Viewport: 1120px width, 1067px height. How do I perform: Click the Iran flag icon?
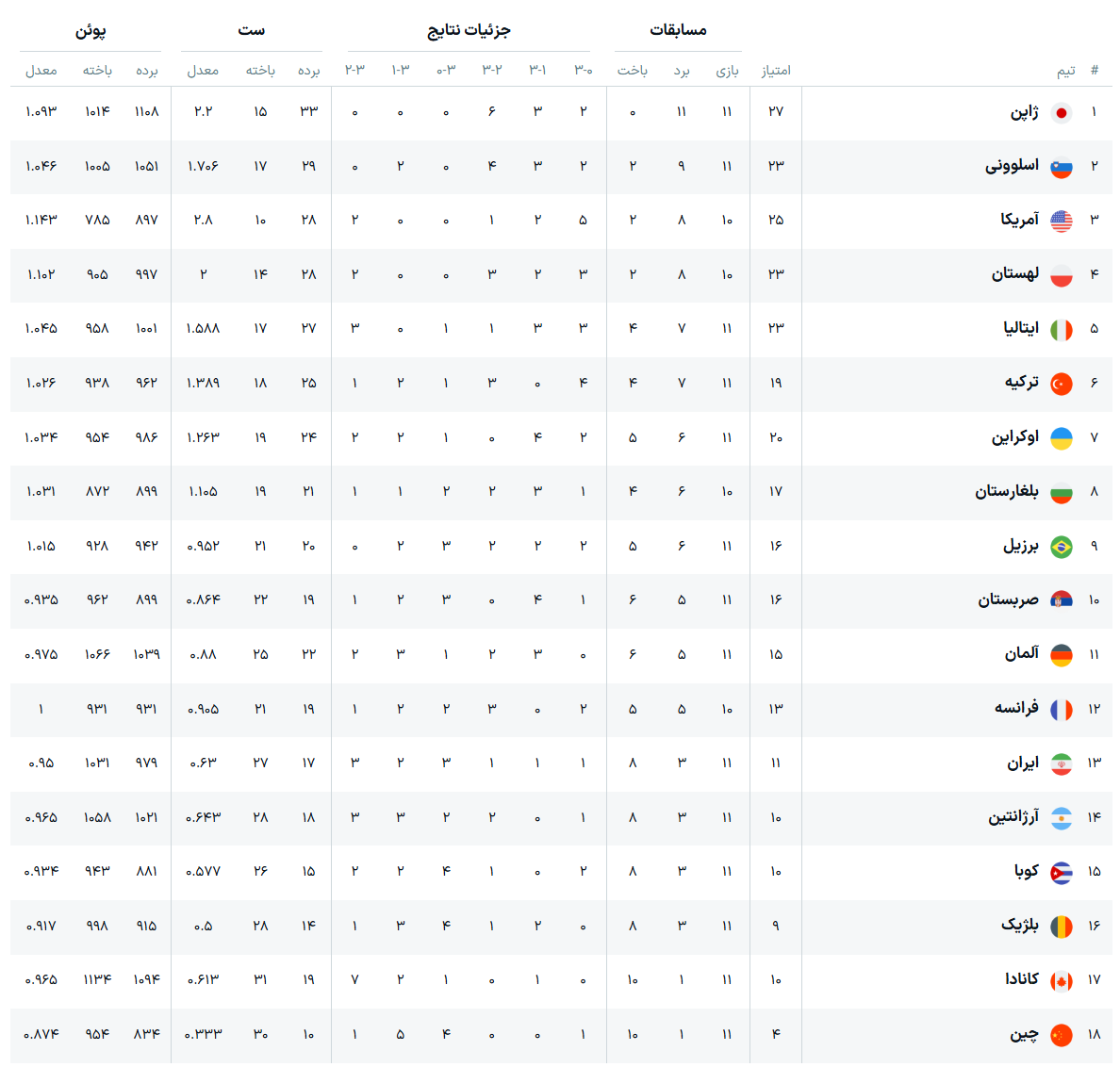click(1062, 764)
